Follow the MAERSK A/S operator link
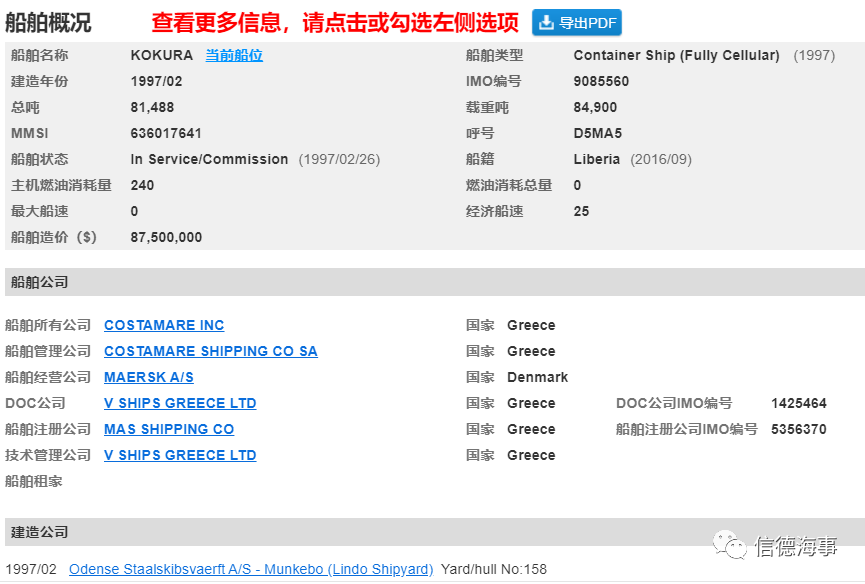The width and height of the screenshot is (865, 584). pyautogui.click(x=149, y=377)
